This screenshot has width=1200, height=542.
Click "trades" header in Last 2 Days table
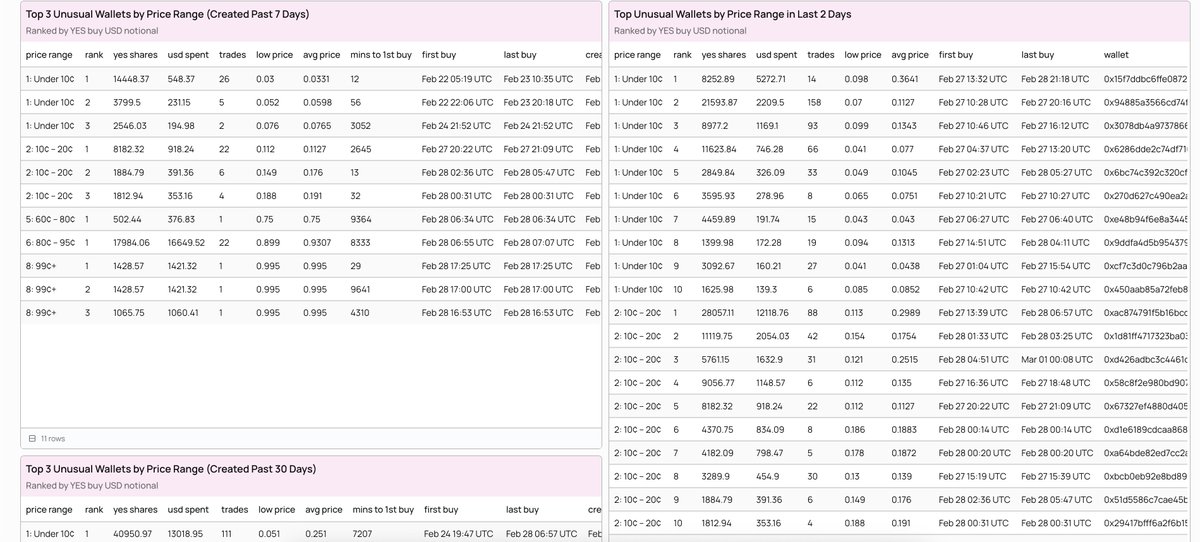[x=820, y=54]
